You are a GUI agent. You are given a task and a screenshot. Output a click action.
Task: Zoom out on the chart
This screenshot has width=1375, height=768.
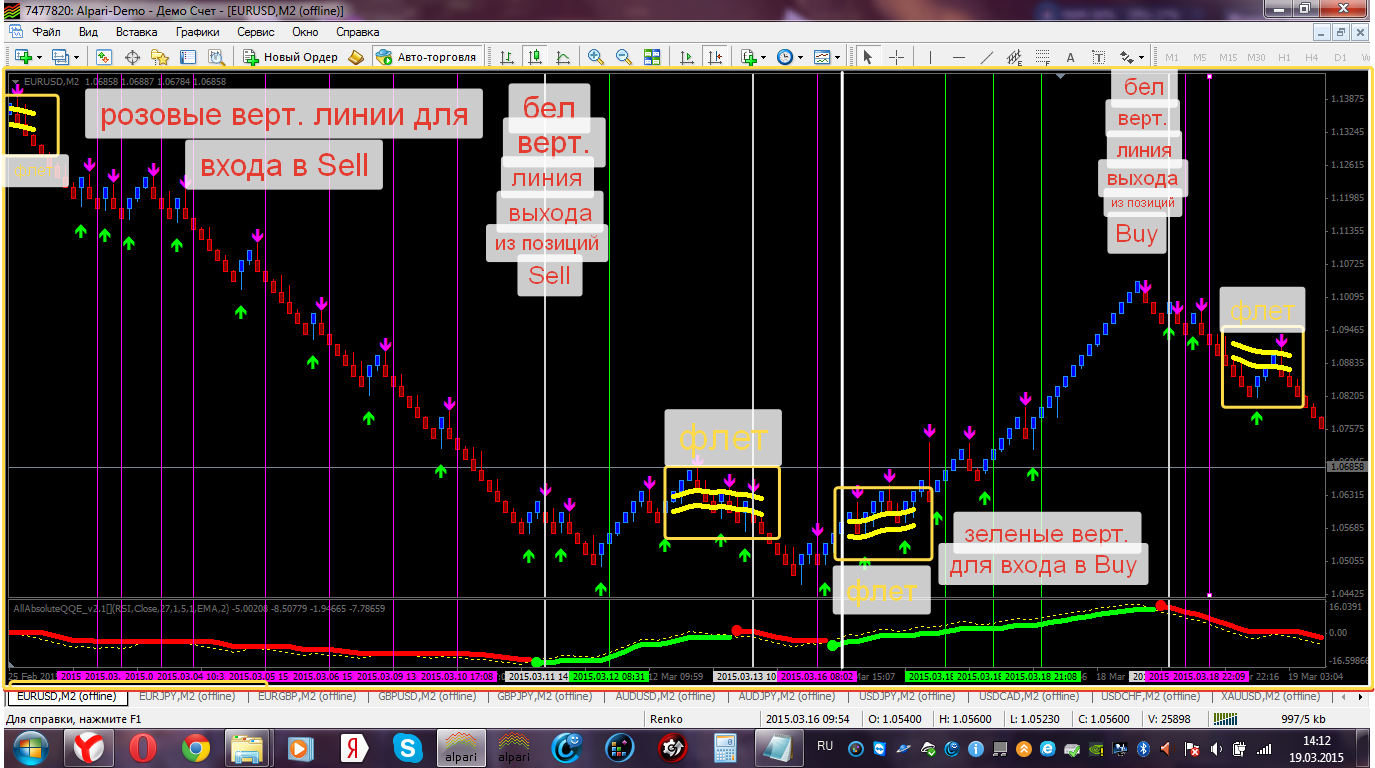click(x=624, y=57)
